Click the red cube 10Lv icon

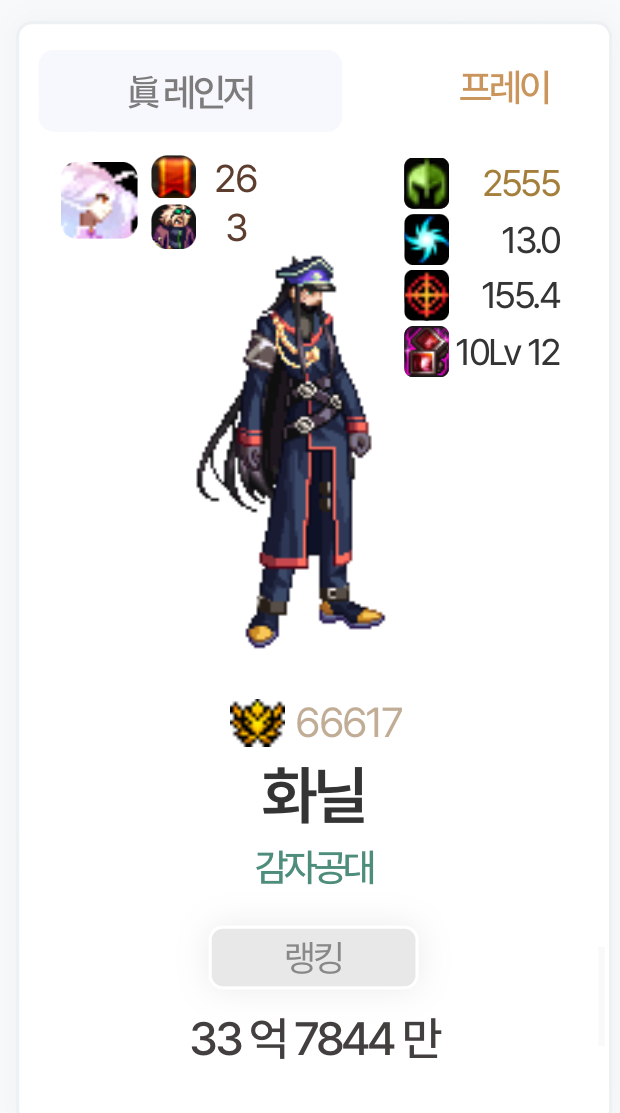(x=426, y=351)
